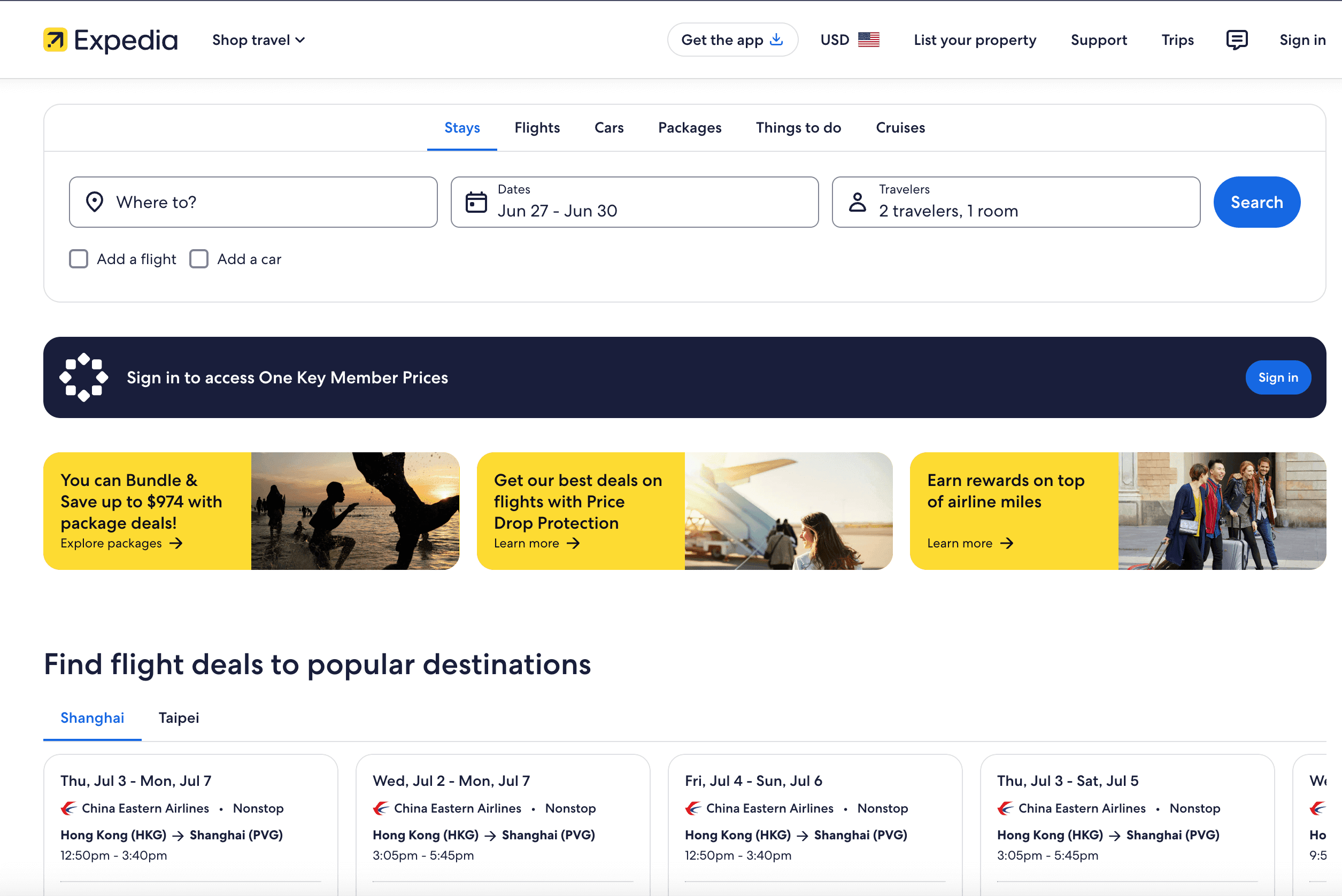Switch to the Cars tab
This screenshot has width=1342, height=896.
click(609, 128)
